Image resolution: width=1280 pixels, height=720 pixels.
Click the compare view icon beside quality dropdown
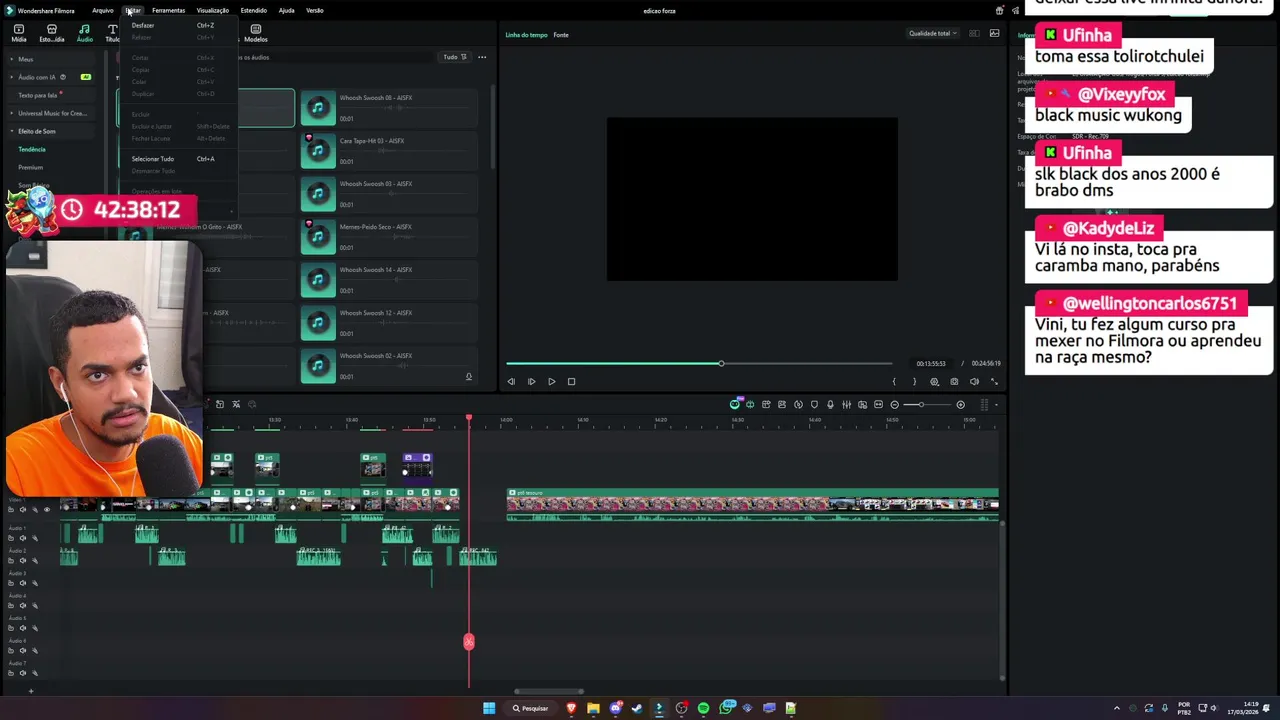(974, 33)
